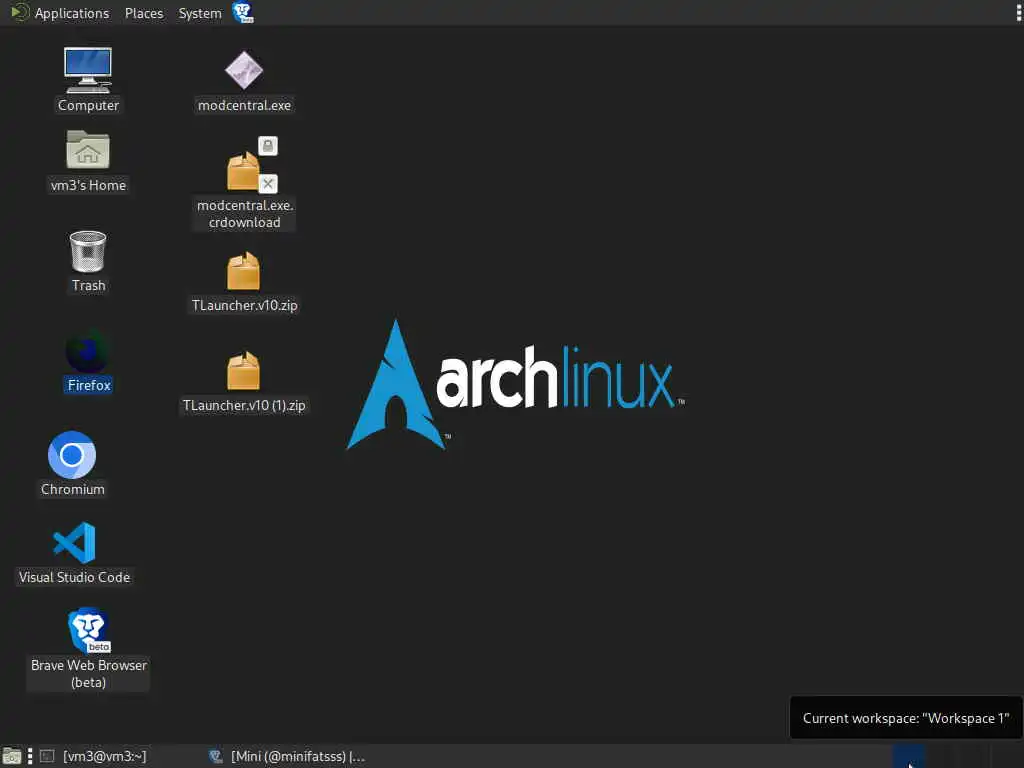
Task: Select the TLauncher.v10 (1).zip archive icon
Action: click(x=244, y=370)
